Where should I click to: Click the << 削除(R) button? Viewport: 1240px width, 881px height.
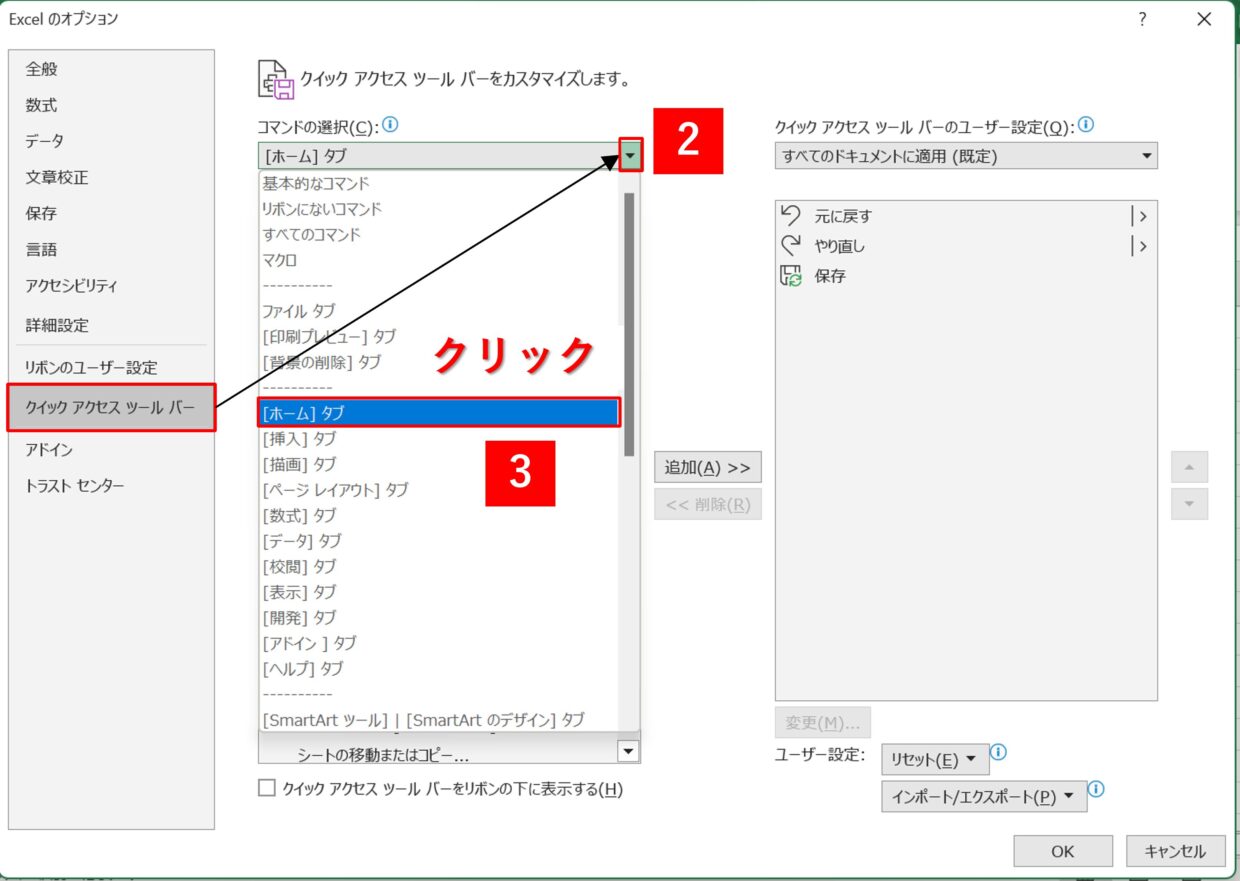point(708,504)
